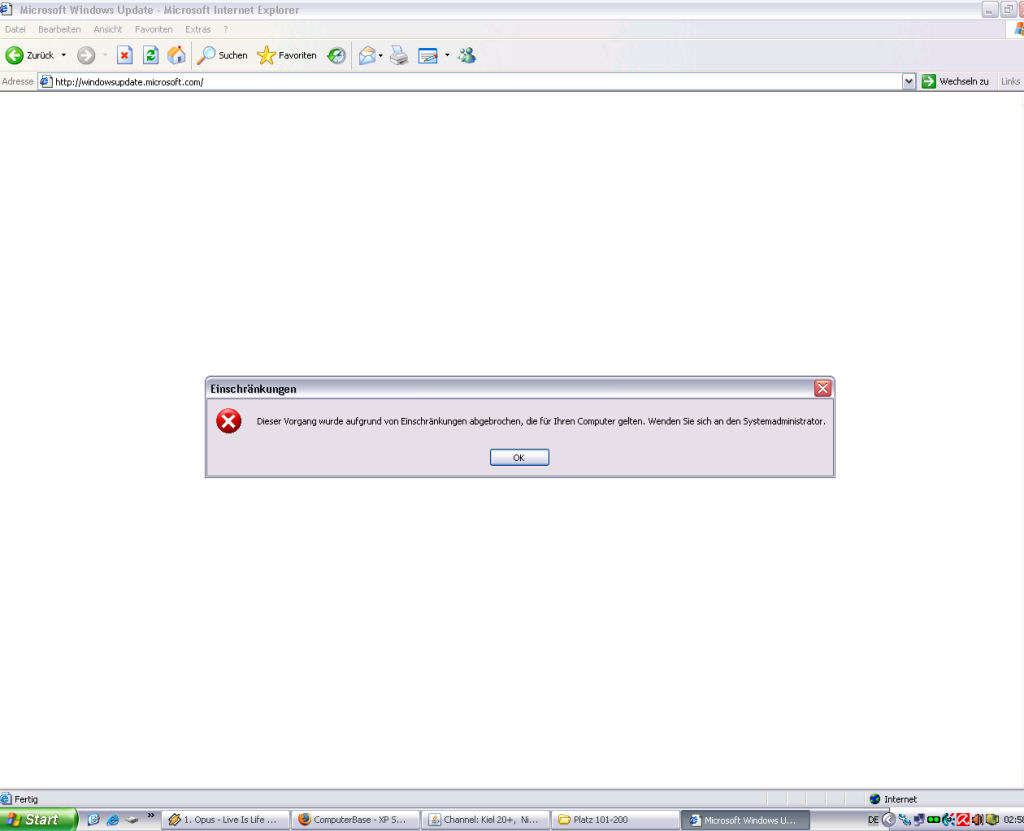Click the Mail envelope toolbar icon

pyautogui.click(x=368, y=56)
